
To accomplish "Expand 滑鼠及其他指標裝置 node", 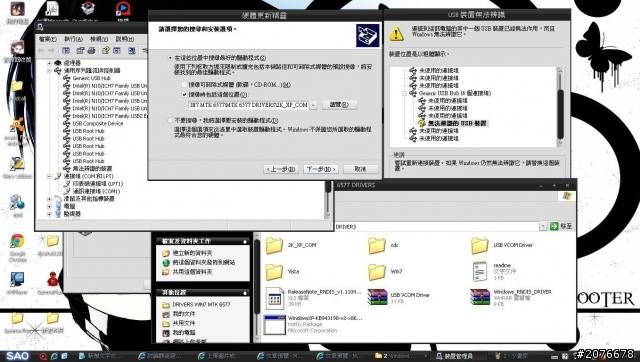I will coord(49,199).
